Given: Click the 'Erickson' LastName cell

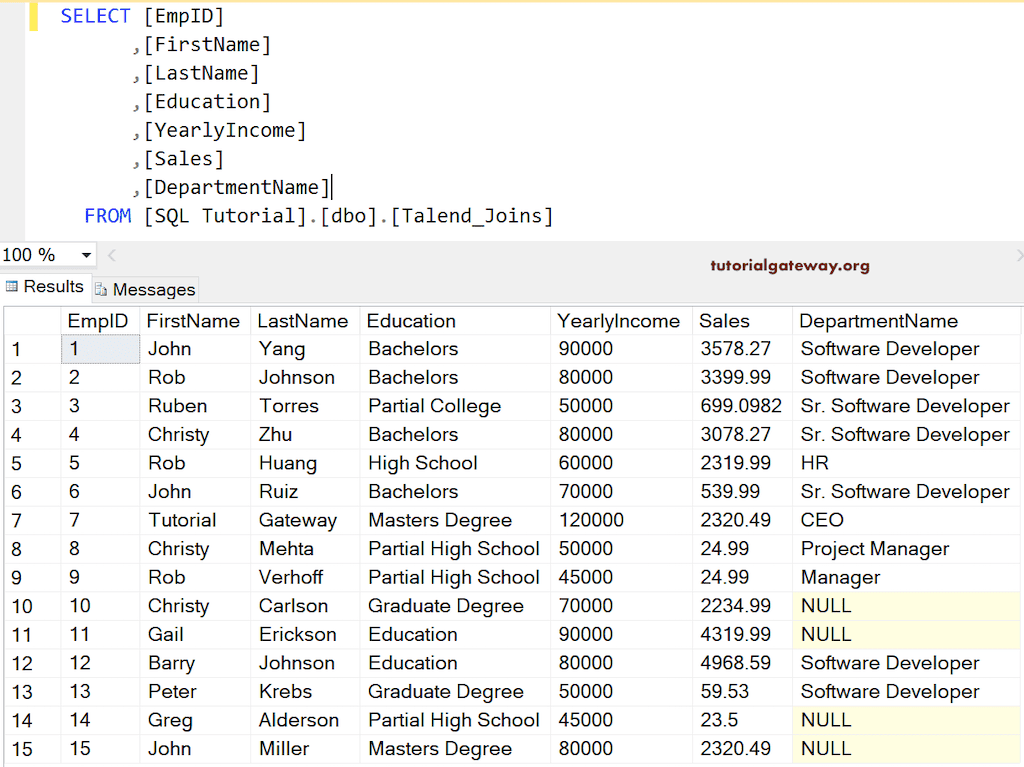Looking at the screenshot, I should click(x=305, y=634).
